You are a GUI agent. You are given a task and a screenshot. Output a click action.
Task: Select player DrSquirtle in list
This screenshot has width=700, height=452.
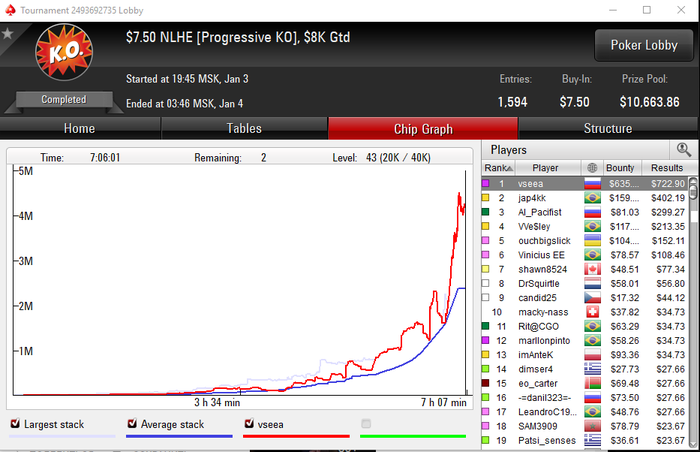[x=585, y=284]
